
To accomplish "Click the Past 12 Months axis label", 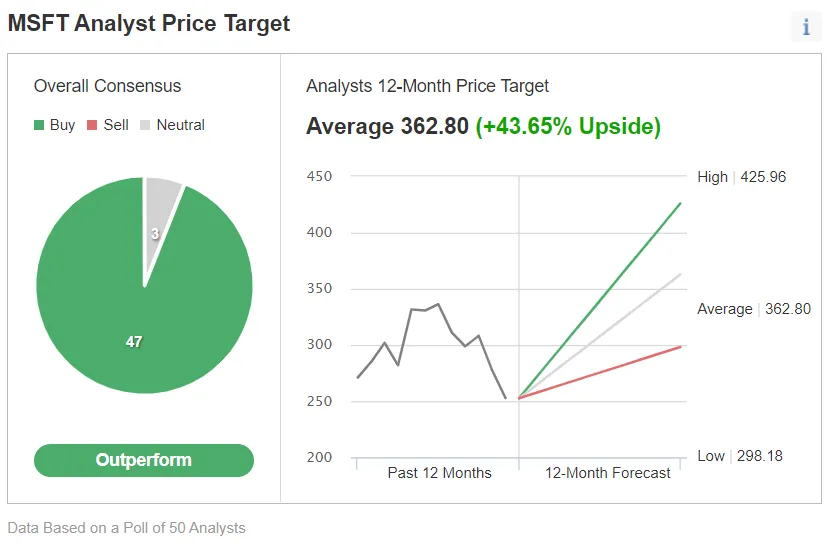I will pyautogui.click(x=439, y=472).
